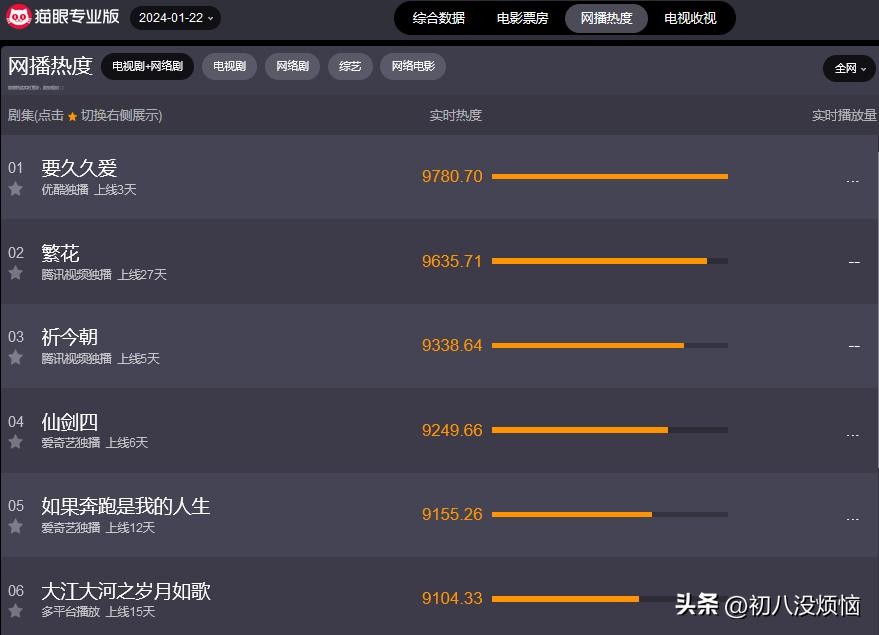Open the 繁花 series title

click(x=60, y=253)
